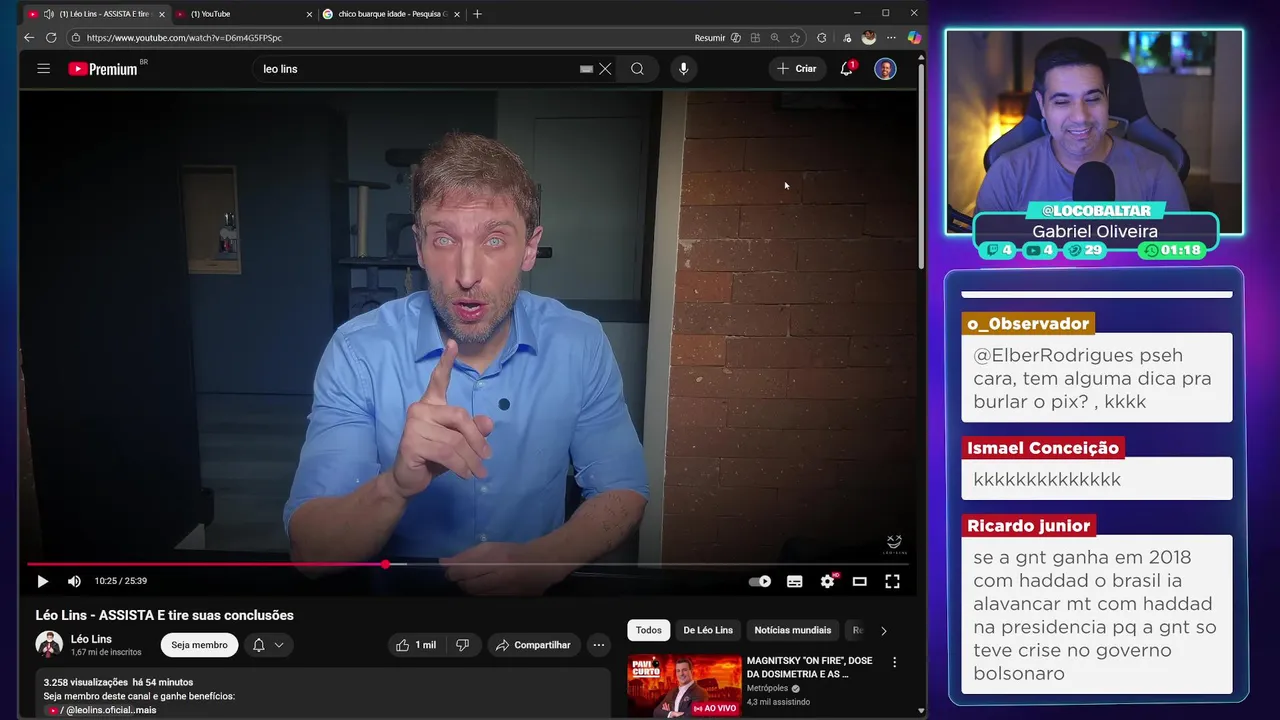Add this page to favorites

tap(795, 38)
